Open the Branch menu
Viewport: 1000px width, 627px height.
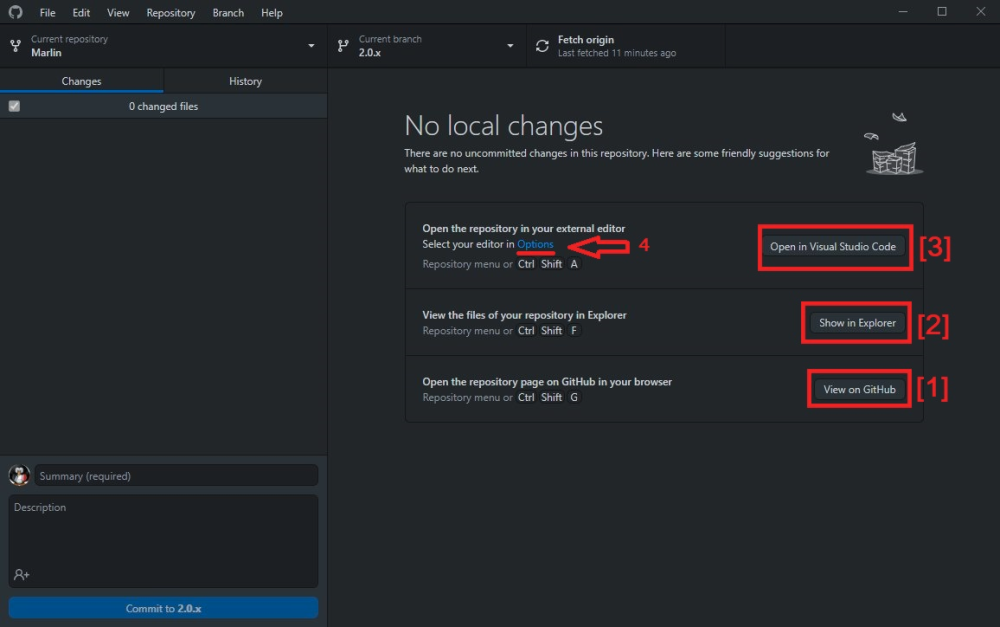click(228, 13)
